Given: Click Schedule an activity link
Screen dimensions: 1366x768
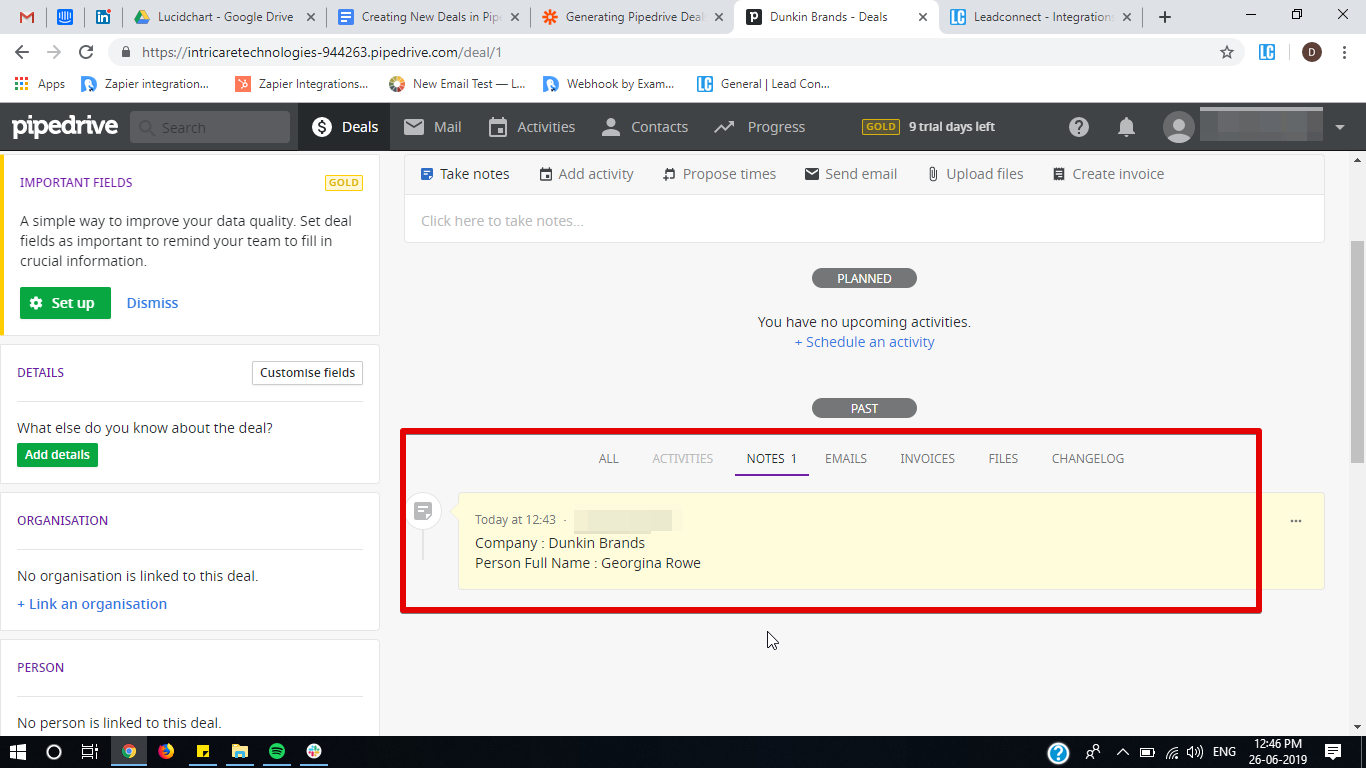Looking at the screenshot, I should (x=864, y=342).
